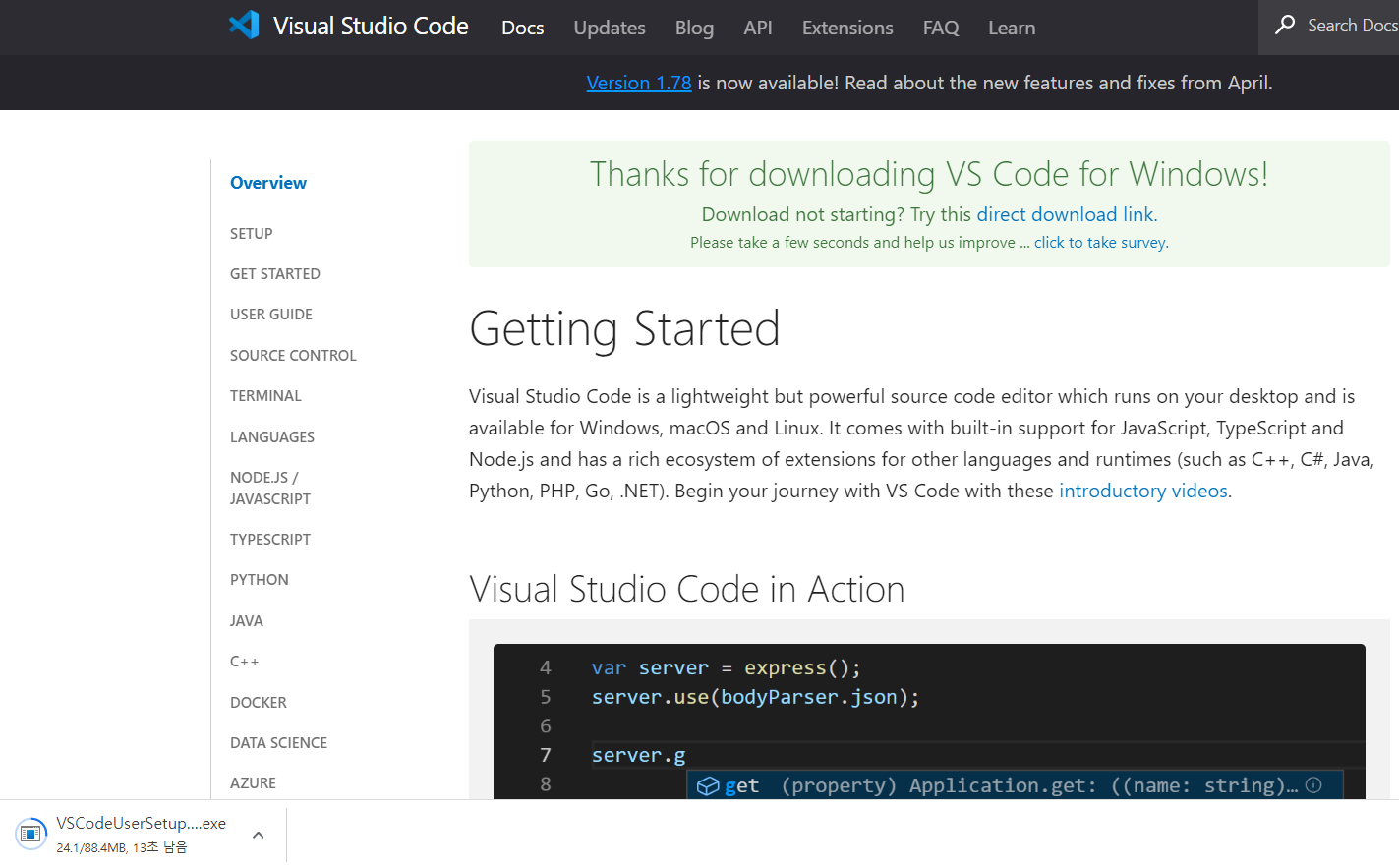This screenshot has width=1399, height=868.
Task: Expand the PYTHON sidebar section
Action: [260, 580]
